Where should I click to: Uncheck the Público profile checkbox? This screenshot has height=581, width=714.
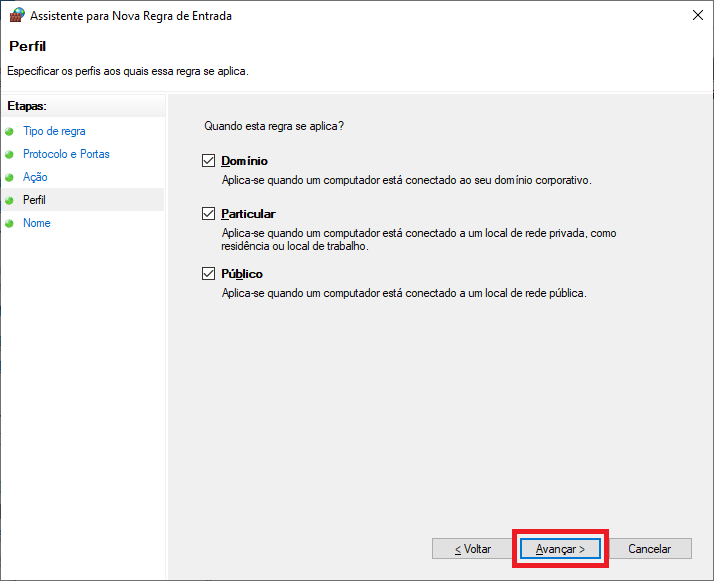209,274
